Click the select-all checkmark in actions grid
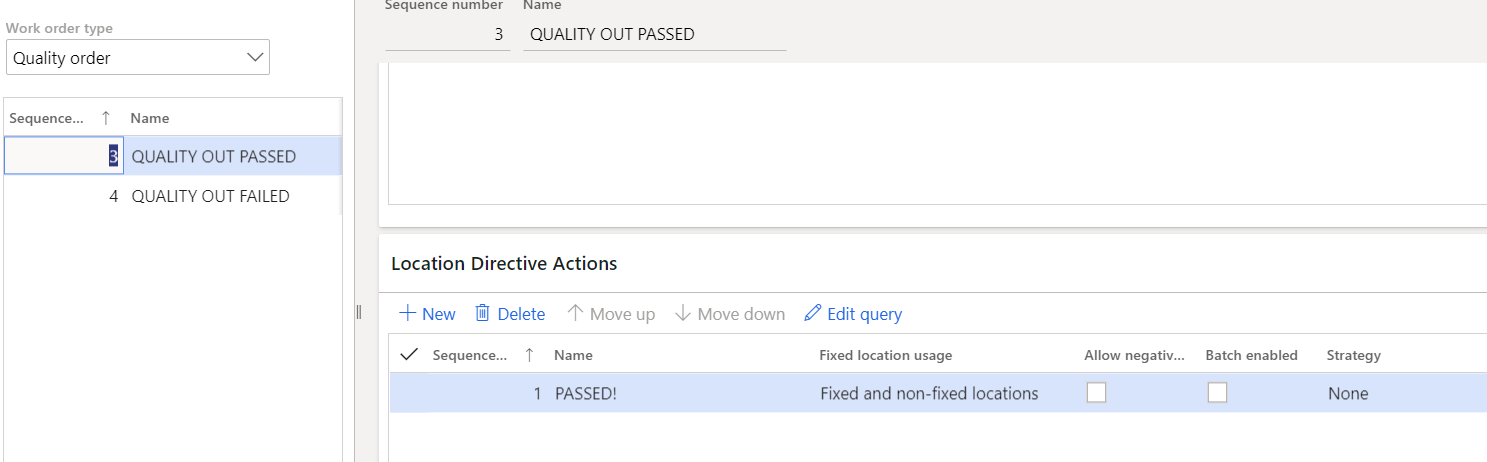 tap(408, 355)
